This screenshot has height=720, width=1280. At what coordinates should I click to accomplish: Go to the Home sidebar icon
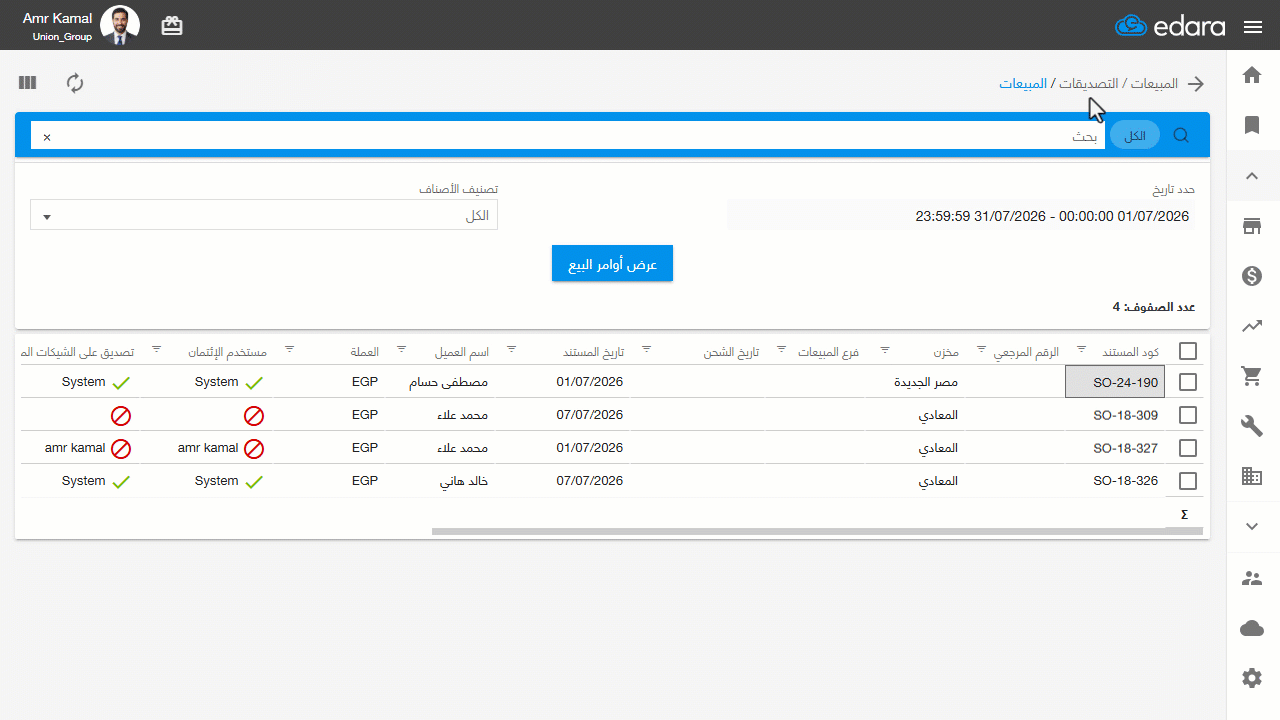[1252, 75]
